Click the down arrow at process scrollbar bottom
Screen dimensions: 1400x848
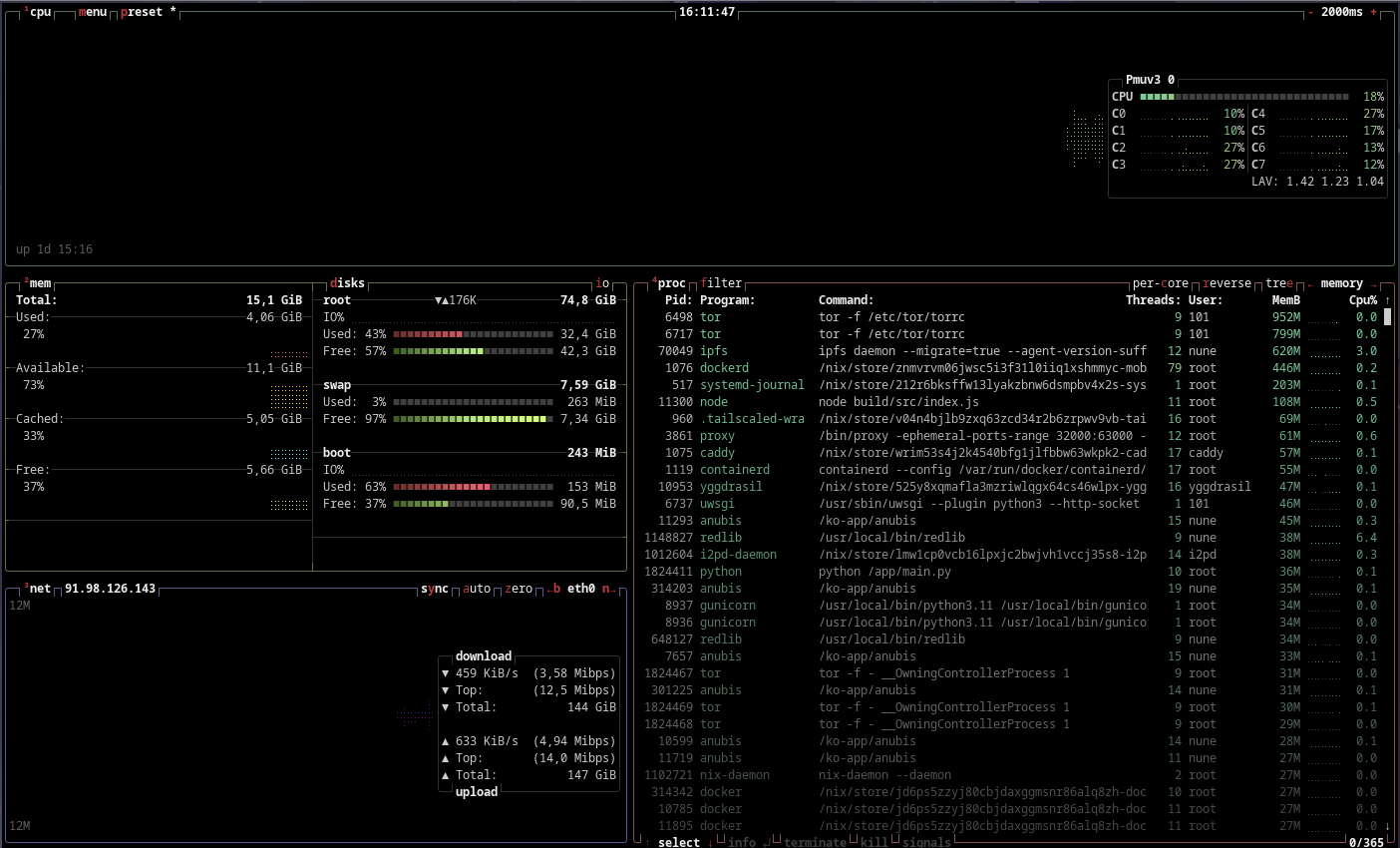[x=1387, y=826]
